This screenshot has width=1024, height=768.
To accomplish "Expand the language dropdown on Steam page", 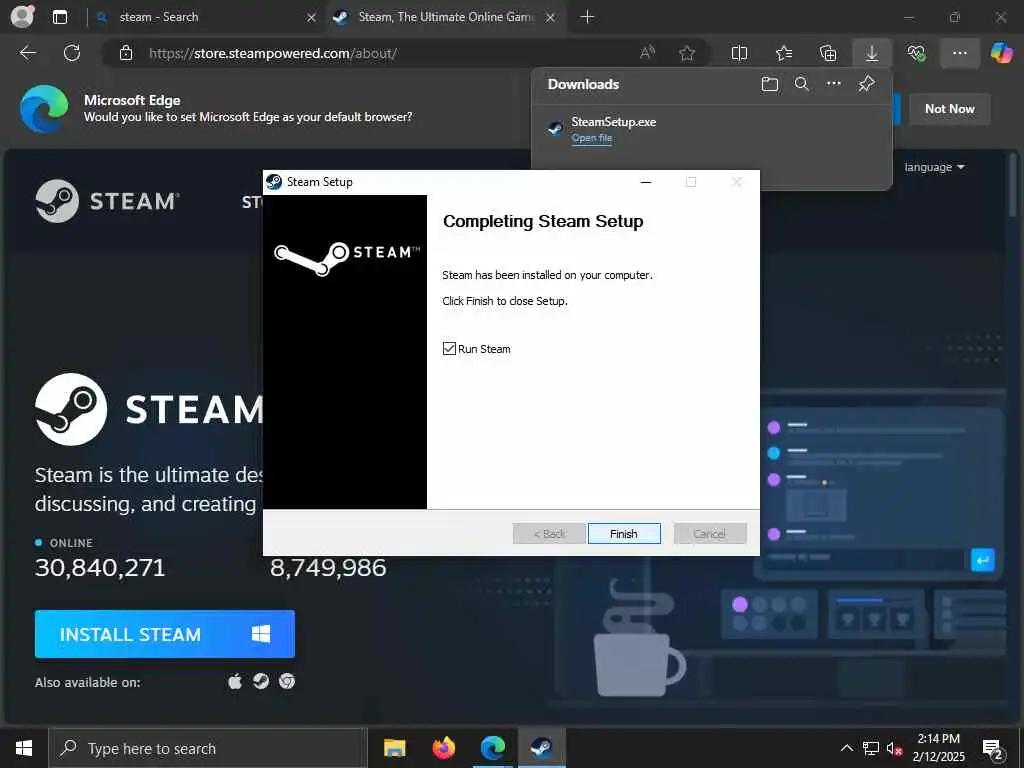I will point(935,167).
